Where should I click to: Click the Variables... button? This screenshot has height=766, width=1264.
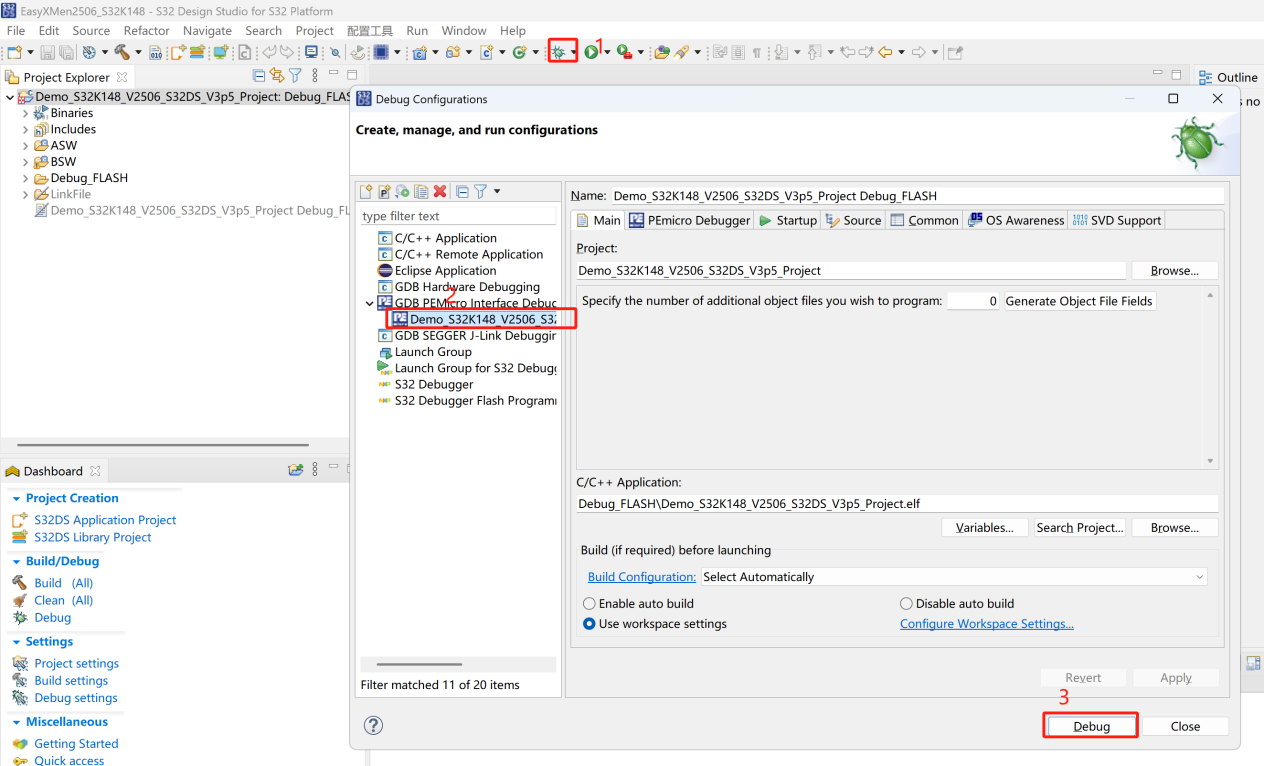(x=984, y=527)
